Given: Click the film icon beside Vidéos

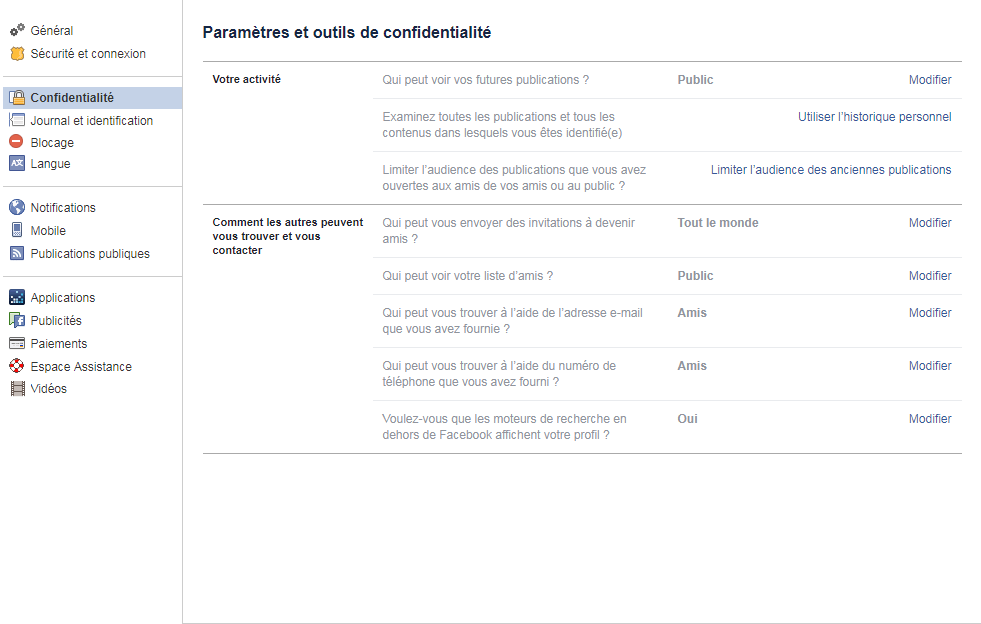Looking at the screenshot, I should [x=17, y=389].
